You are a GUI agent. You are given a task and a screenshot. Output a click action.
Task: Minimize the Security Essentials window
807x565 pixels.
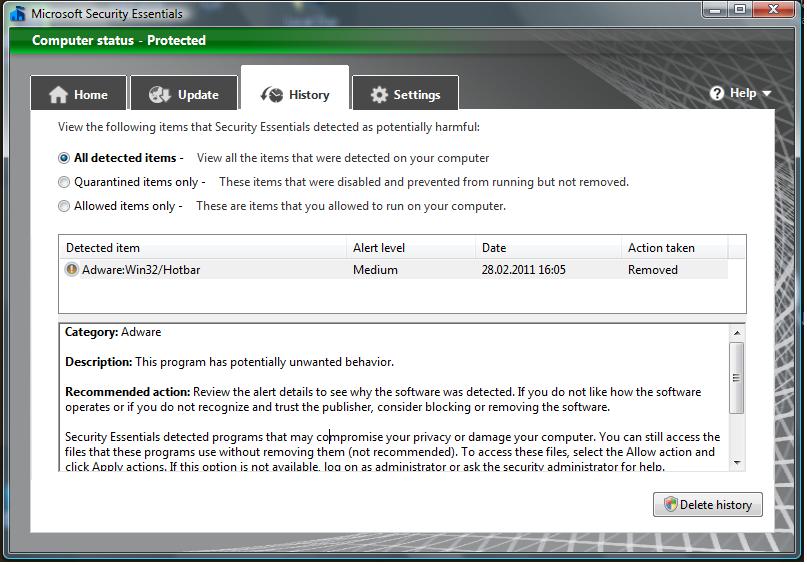pos(715,10)
